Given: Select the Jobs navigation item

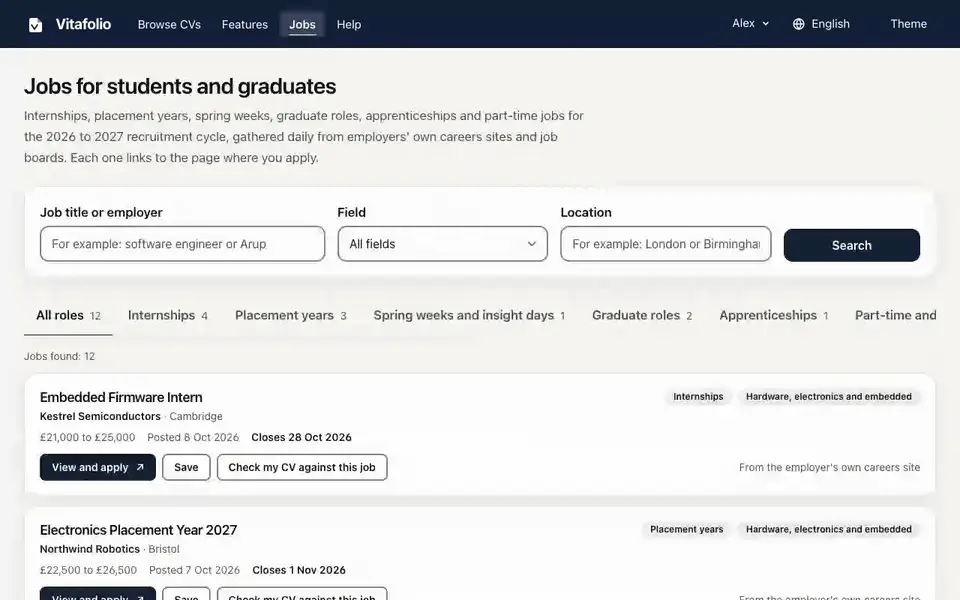Looking at the screenshot, I should coord(302,24).
